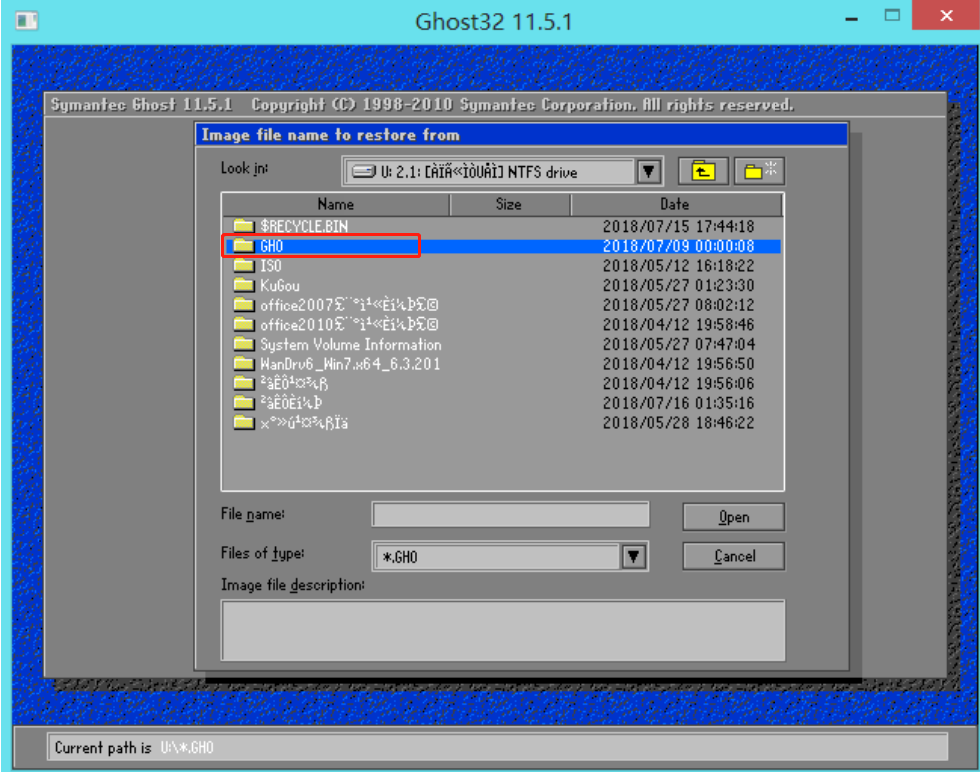Screen dimensions: 980x772
Task: Click date 2018/05/12 16:18:22
Action: click(678, 266)
